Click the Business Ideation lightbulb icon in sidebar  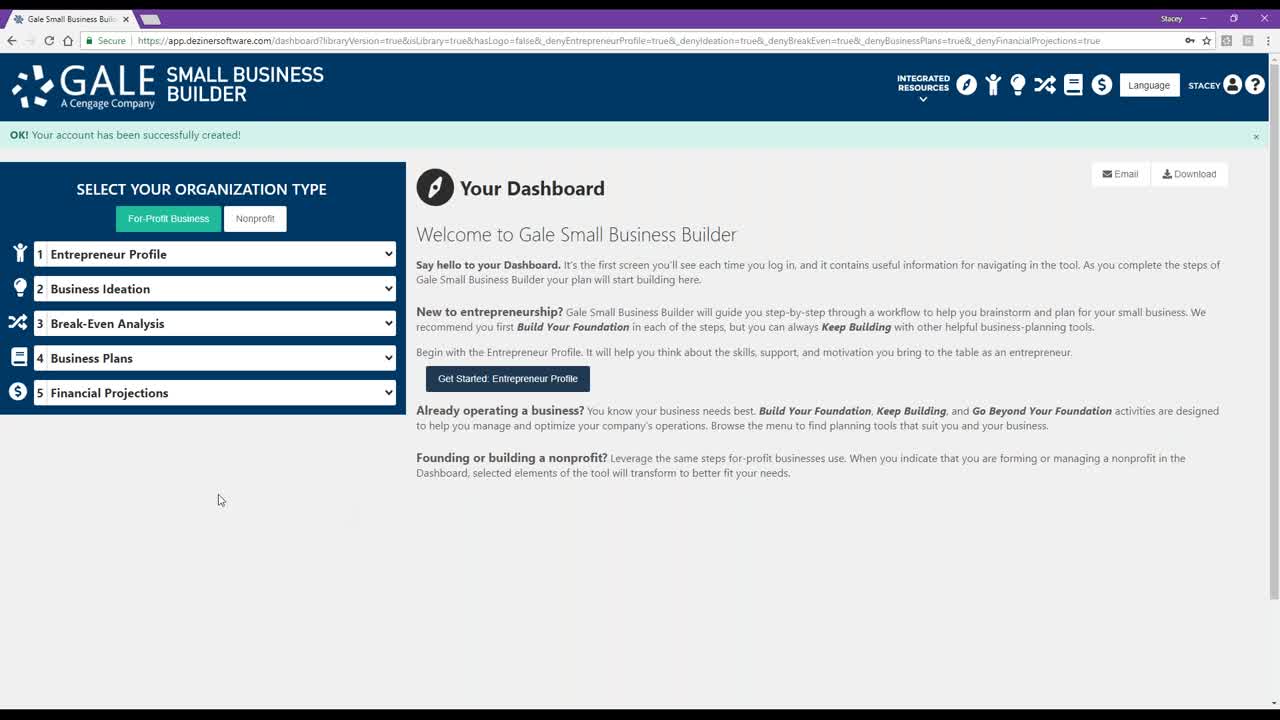(x=19, y=288)
